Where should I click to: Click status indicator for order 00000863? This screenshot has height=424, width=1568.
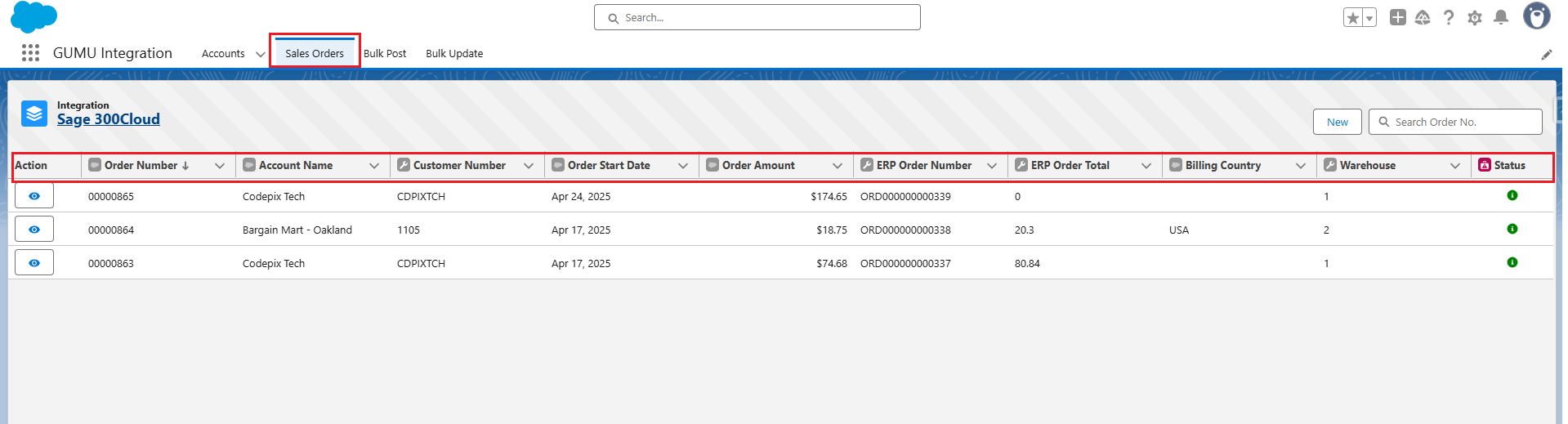[x=1512, y=262]
